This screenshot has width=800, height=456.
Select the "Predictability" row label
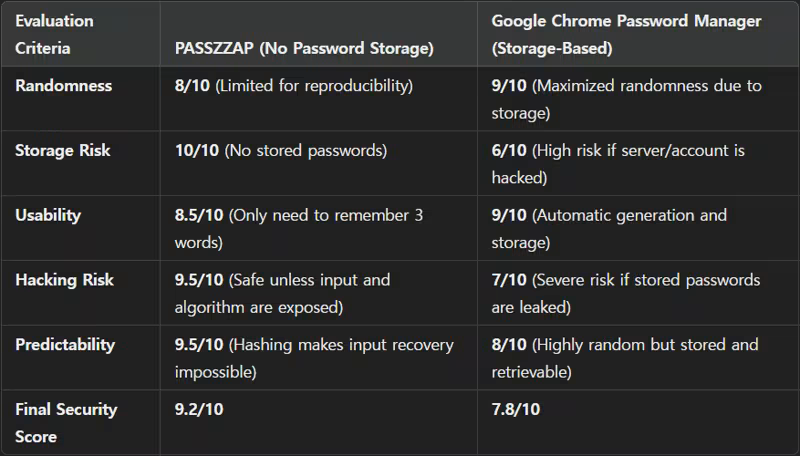[x=65, y=345]
